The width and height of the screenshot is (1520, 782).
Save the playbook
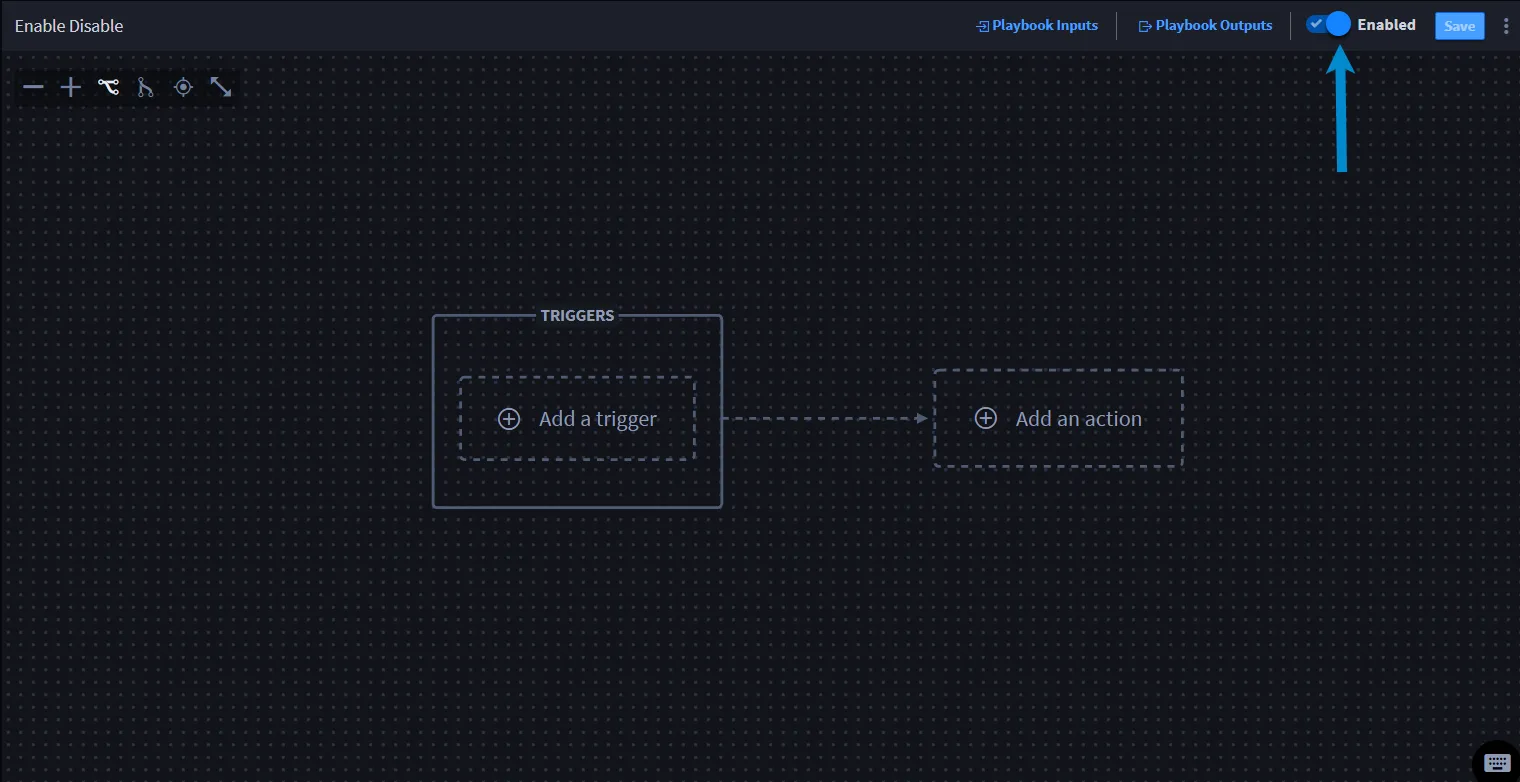click(x=1460, y=26)
